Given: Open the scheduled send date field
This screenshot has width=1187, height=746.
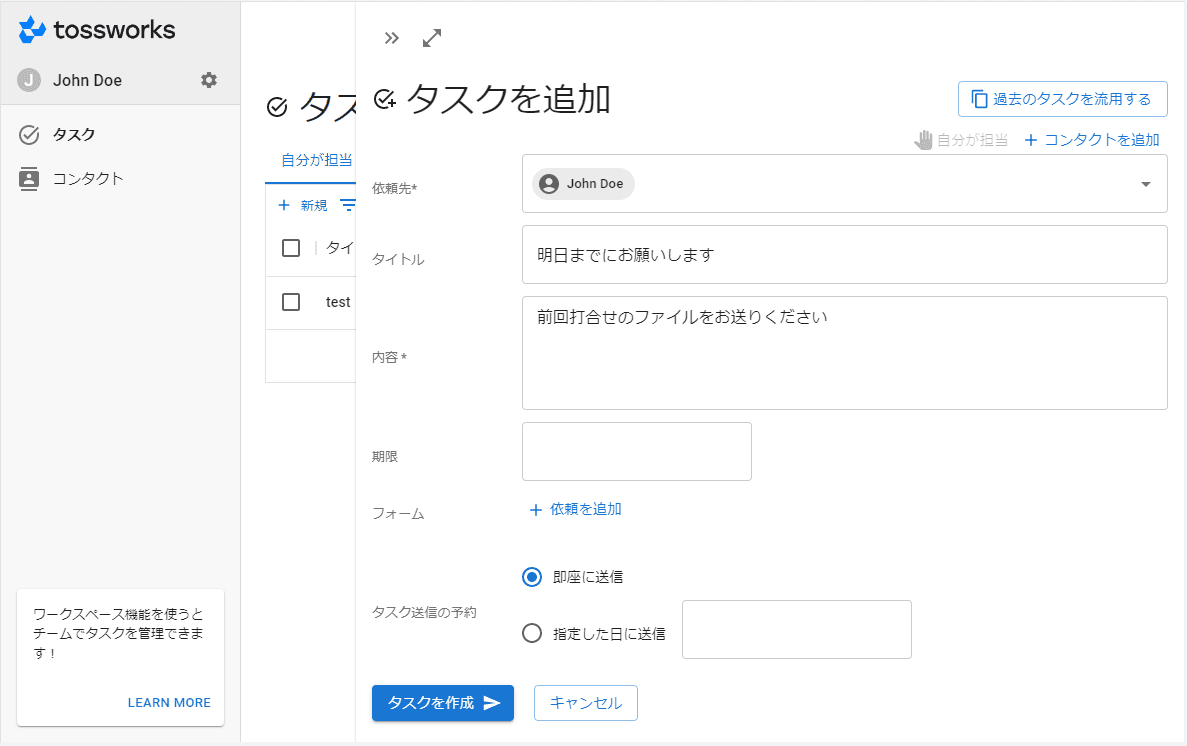Looking at the screenshot, I should pyautogui.click(x=796, y=629).
